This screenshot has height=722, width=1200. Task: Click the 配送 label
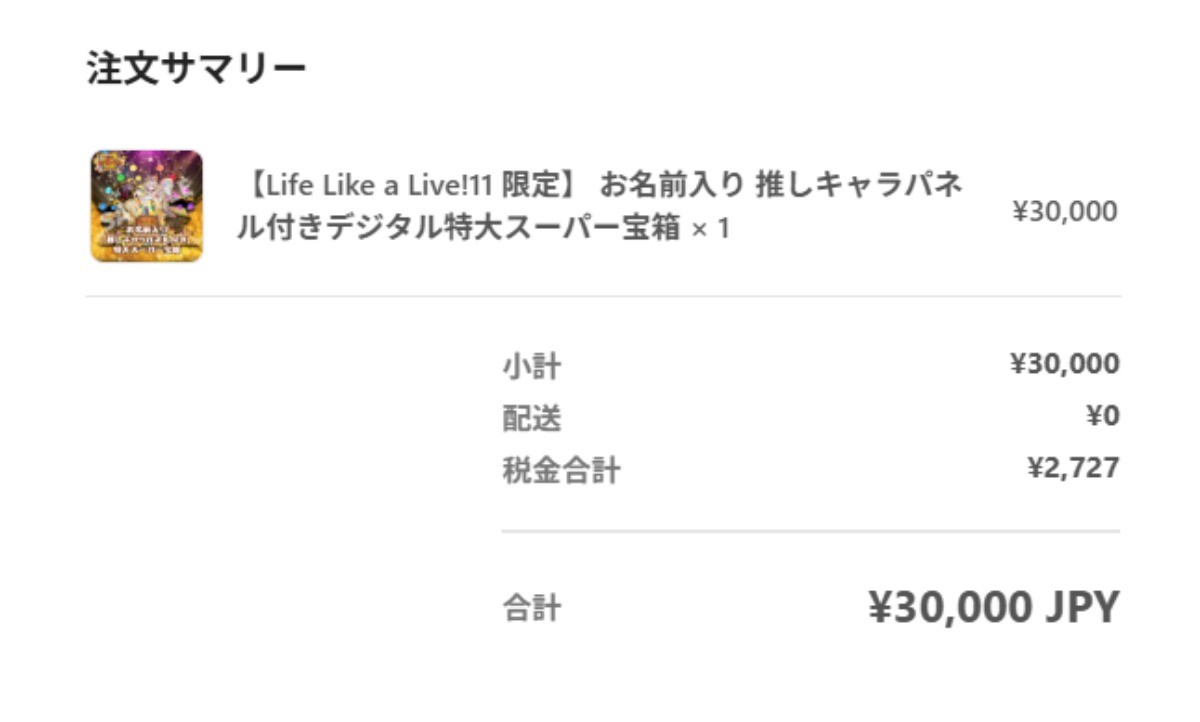pos(531,419)
